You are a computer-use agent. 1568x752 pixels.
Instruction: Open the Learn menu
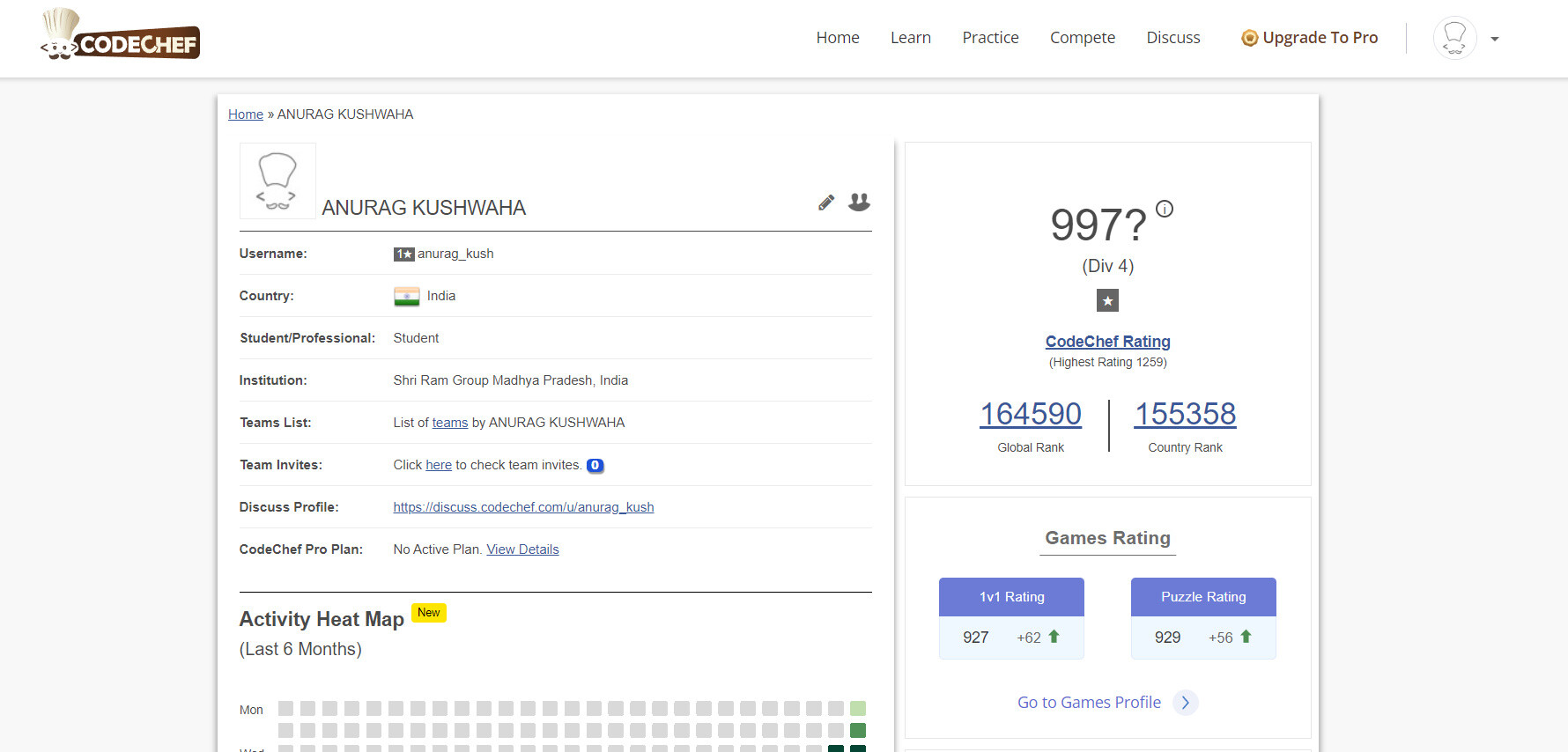[x=911, y=38]
